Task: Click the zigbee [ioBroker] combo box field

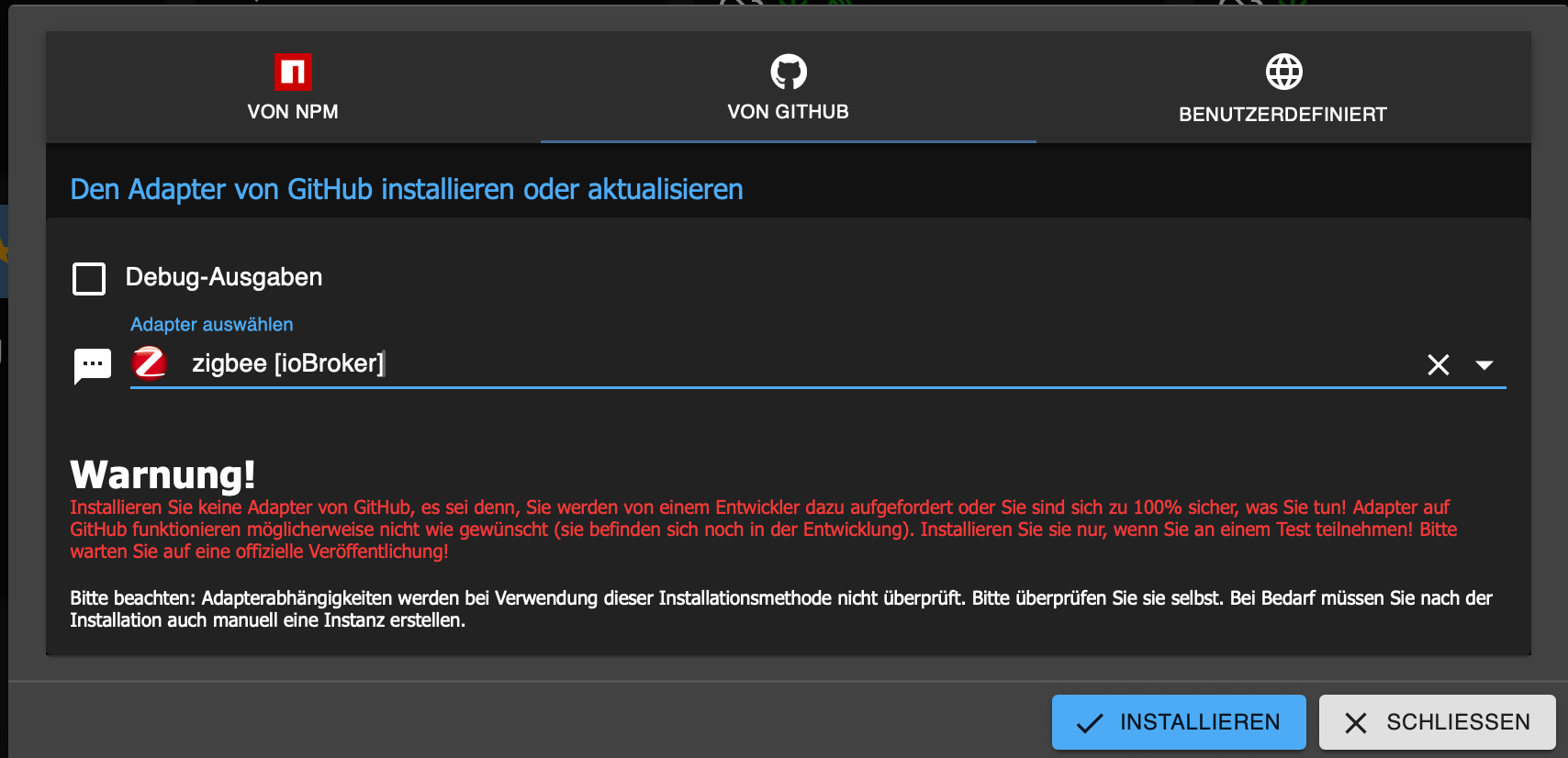Action: (818, 363)
